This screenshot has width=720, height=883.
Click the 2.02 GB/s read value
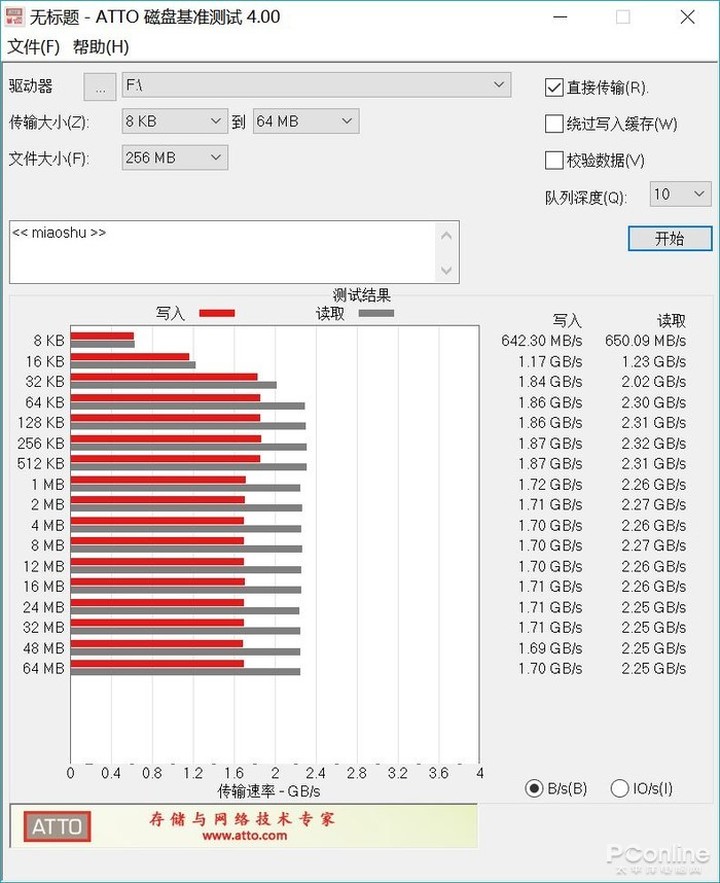pyautogui.click(x=654, y=382)
